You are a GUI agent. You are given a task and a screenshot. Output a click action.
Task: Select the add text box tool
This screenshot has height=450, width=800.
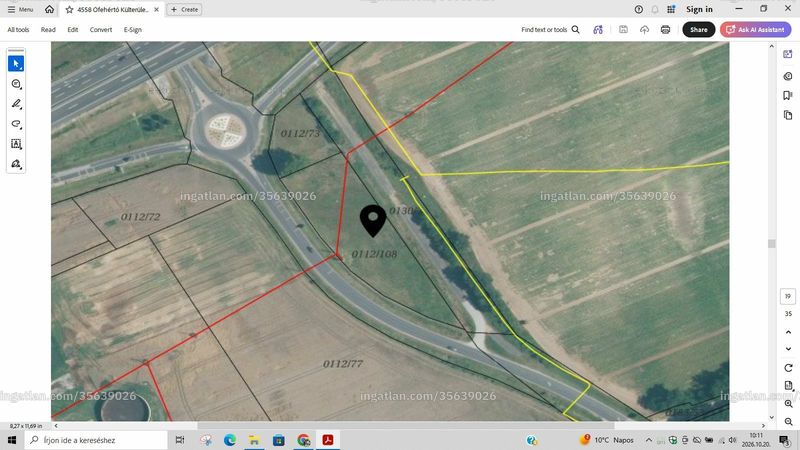[x=16, y=144]
